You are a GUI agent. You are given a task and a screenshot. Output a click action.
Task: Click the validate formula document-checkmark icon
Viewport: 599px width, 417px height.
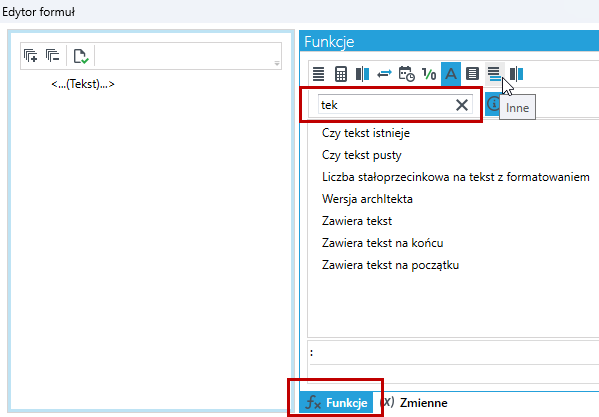pyautogui.click(x=81, y=56)
